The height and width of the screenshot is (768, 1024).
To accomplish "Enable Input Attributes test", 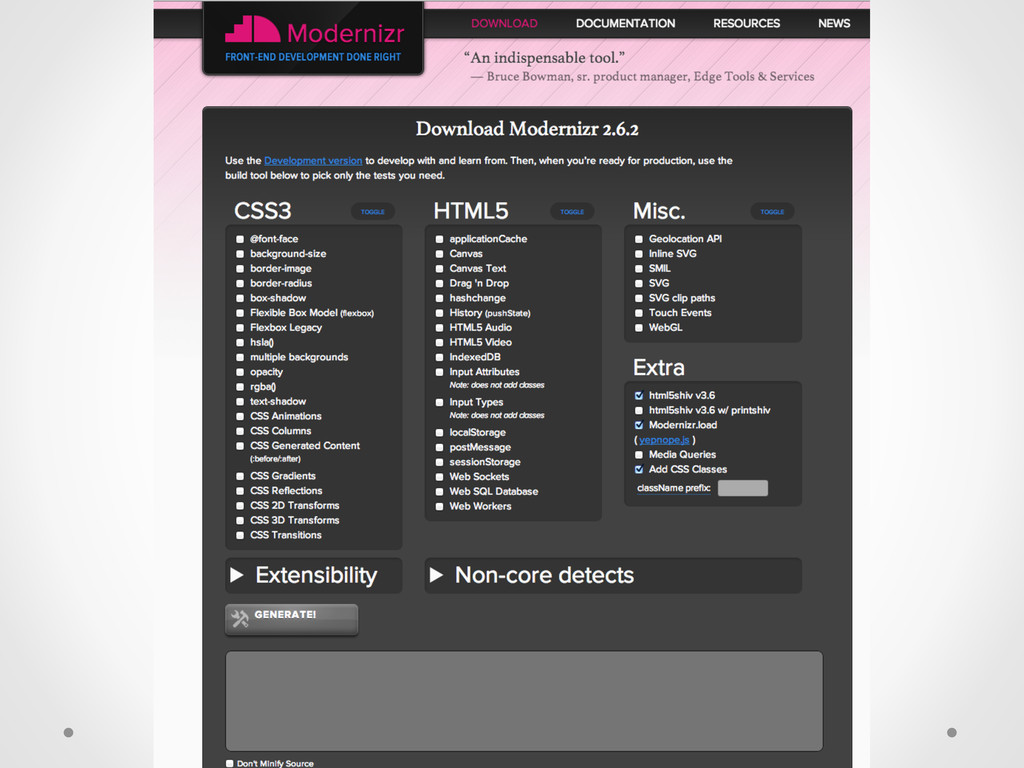I will 440,372.
